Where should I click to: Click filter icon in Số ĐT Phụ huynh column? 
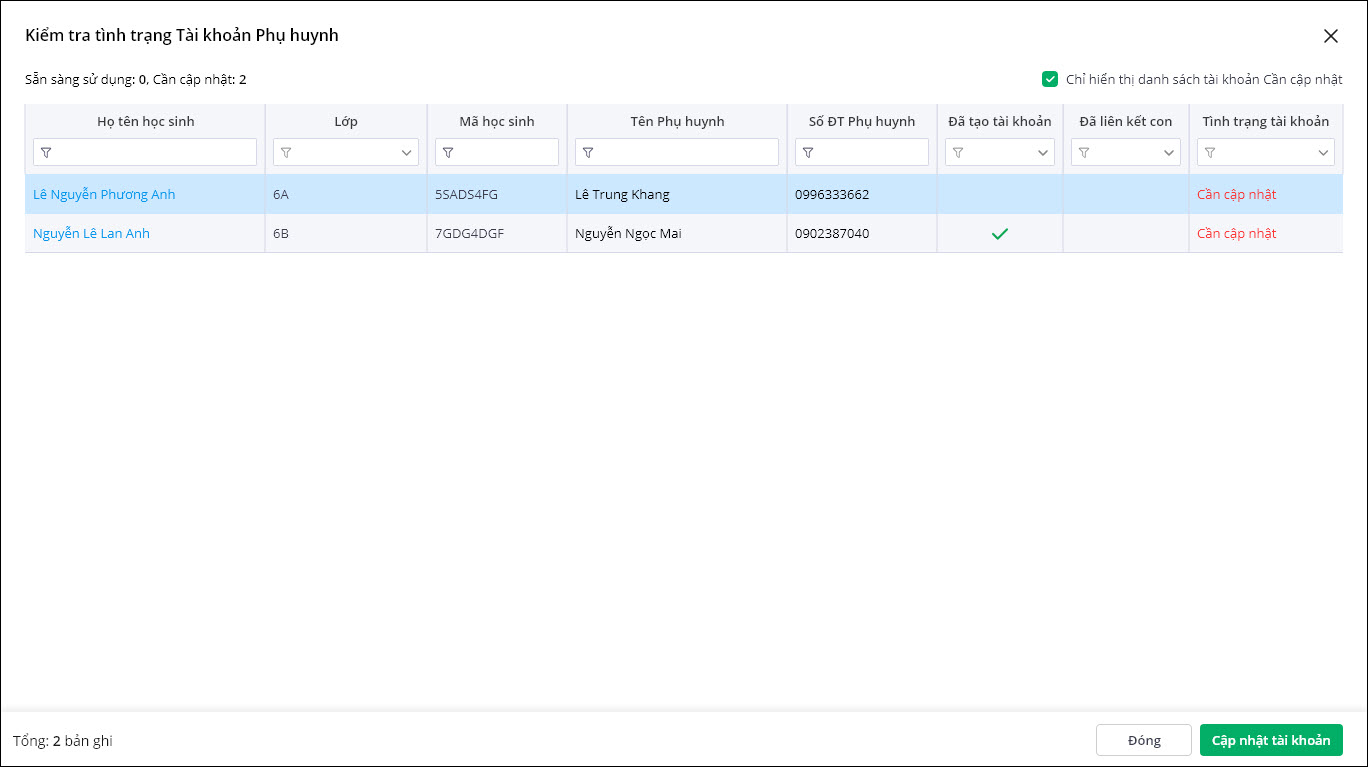808,153
